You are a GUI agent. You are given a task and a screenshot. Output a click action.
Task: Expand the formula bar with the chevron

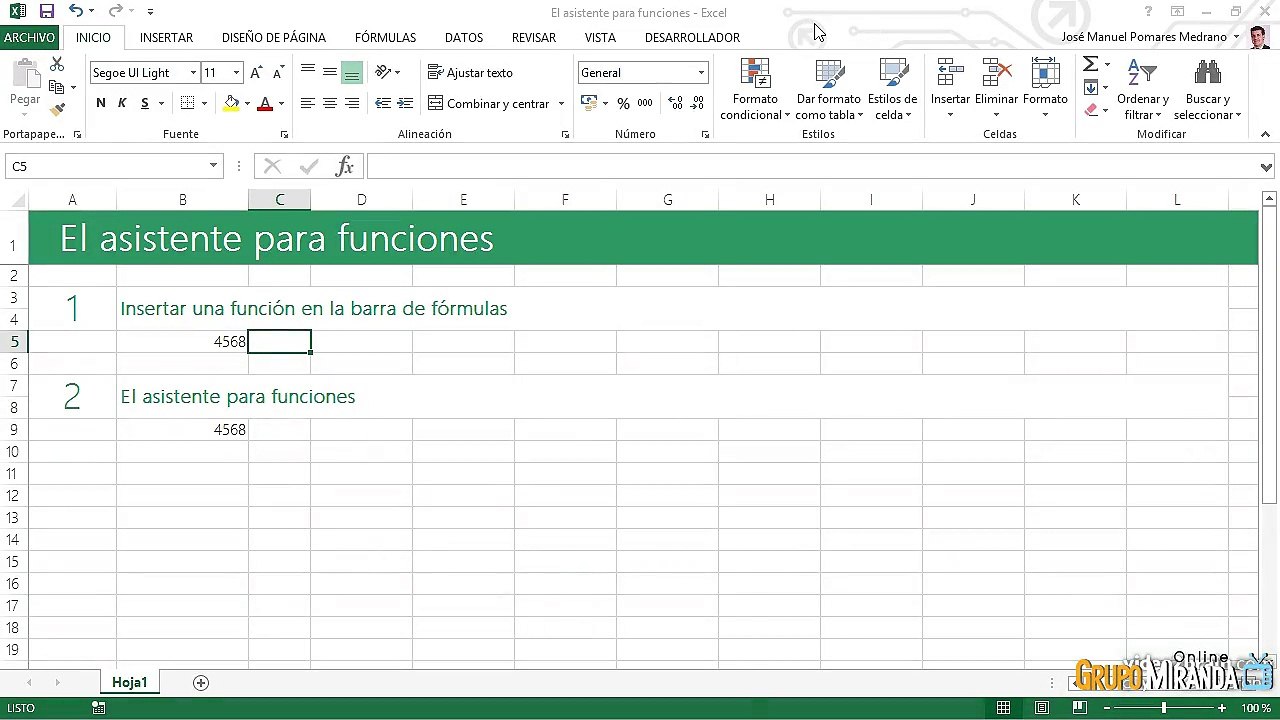[1266, 167]
